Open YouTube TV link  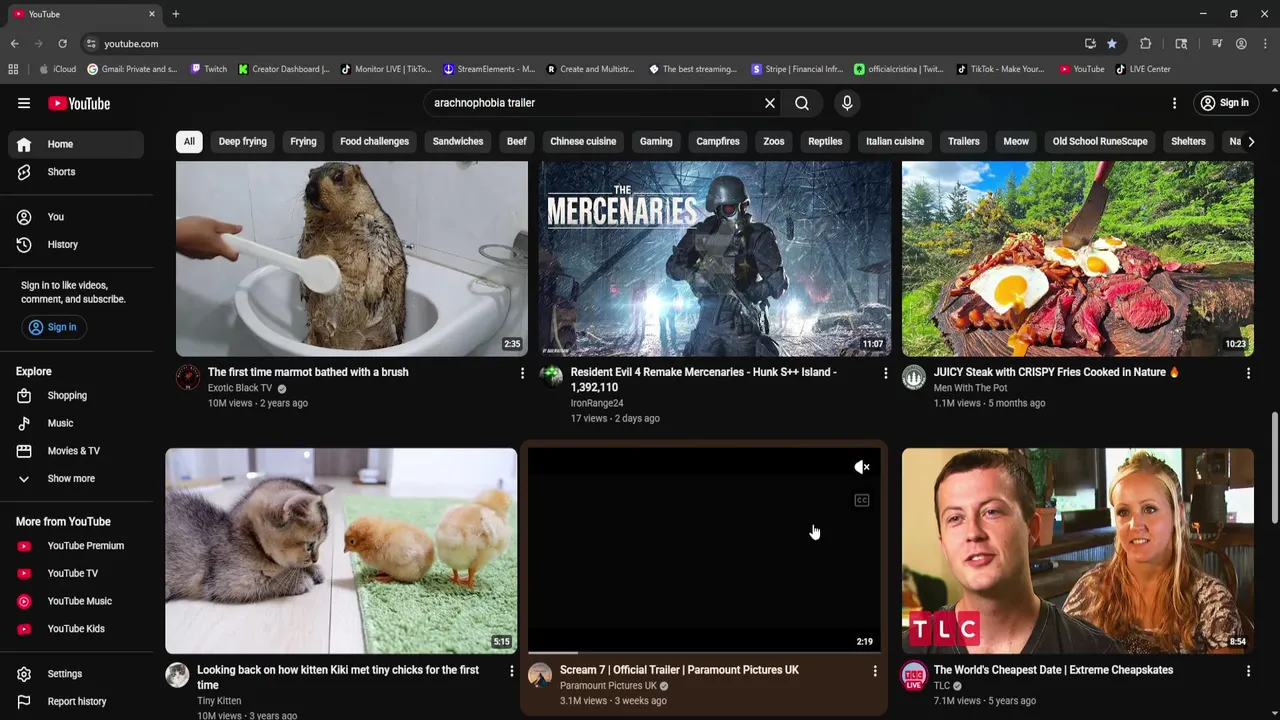click(x=76, y=573)
